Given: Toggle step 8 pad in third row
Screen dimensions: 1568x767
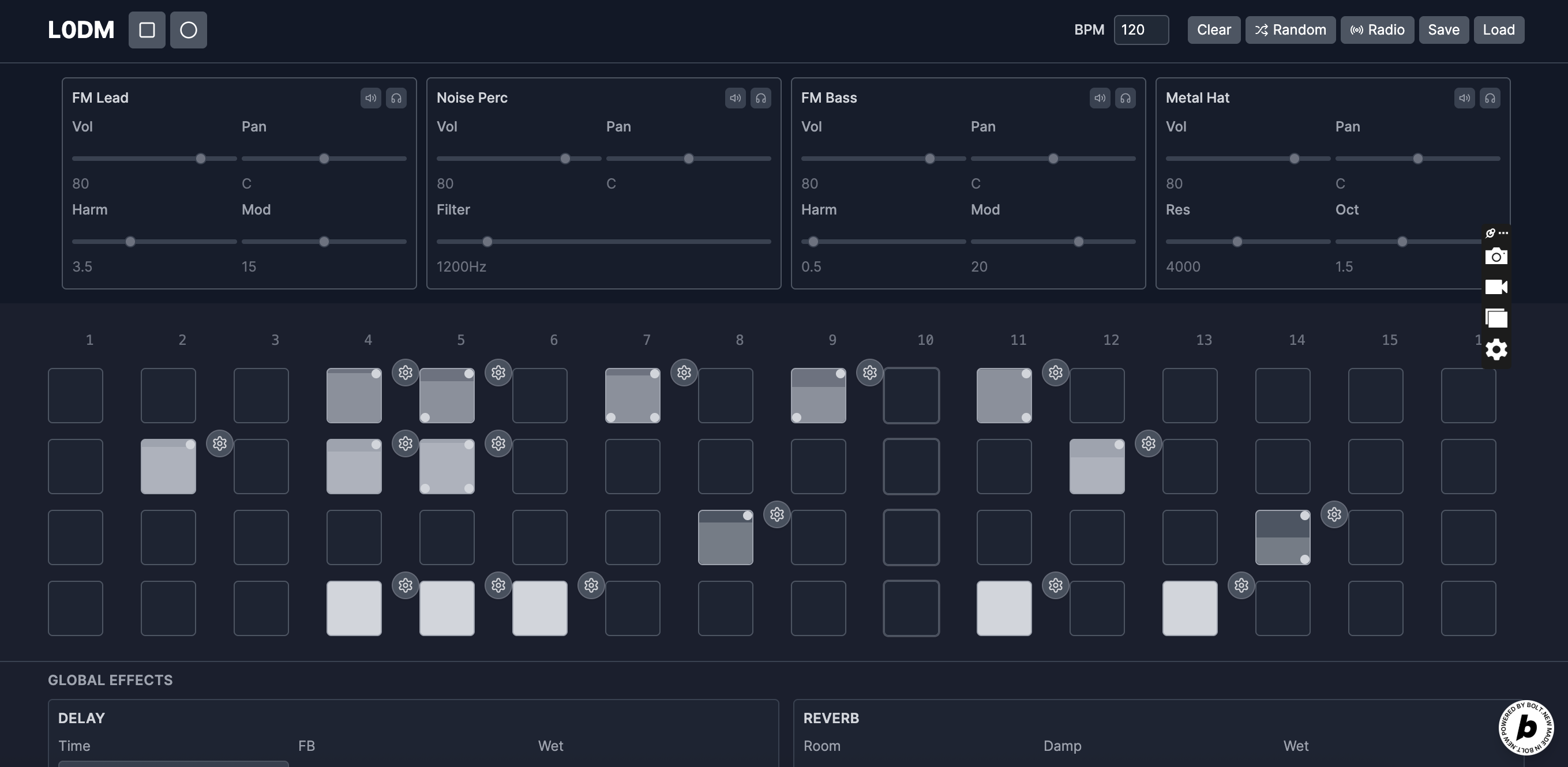Looking at the screenshot, I should click(725, 537).
